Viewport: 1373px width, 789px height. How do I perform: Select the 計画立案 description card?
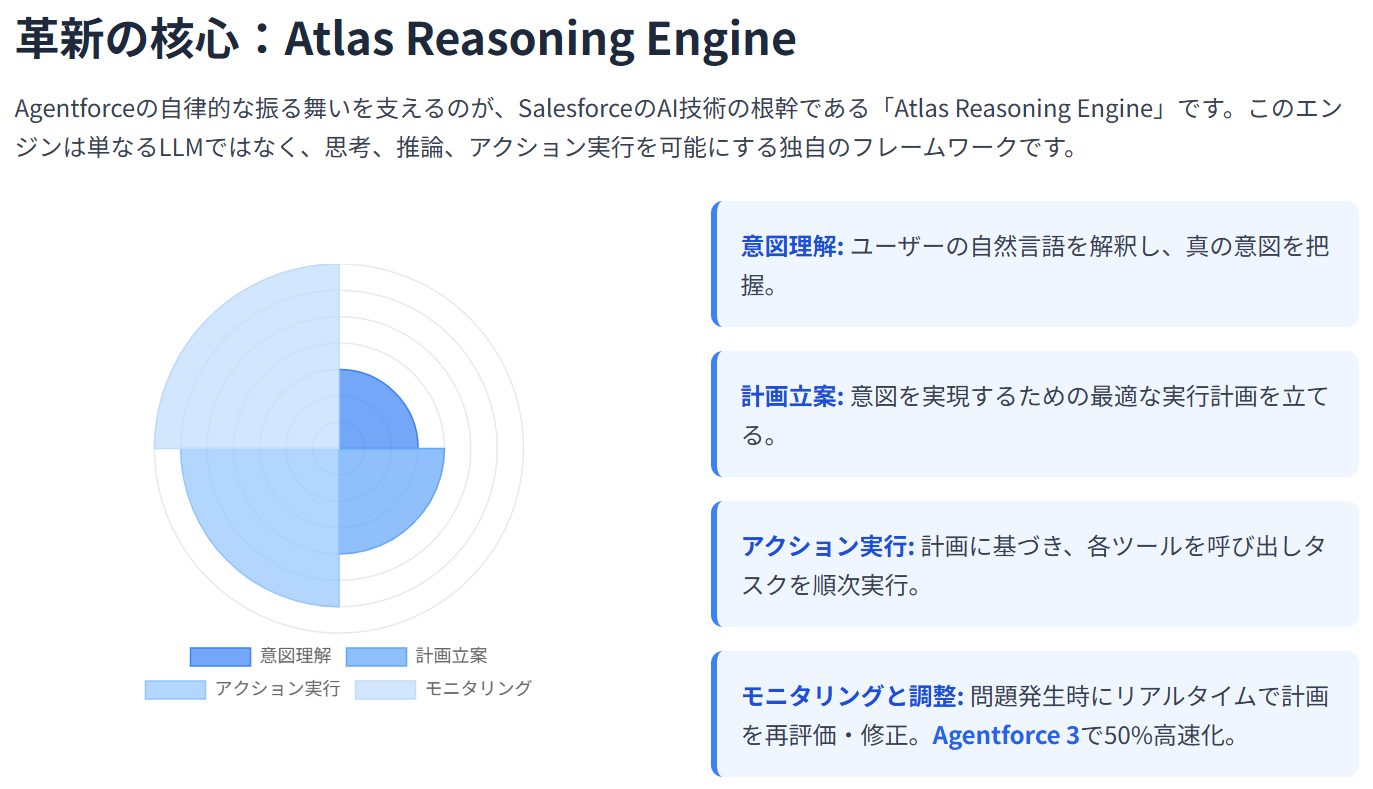pyautogui.click(x=1036, y=415)
